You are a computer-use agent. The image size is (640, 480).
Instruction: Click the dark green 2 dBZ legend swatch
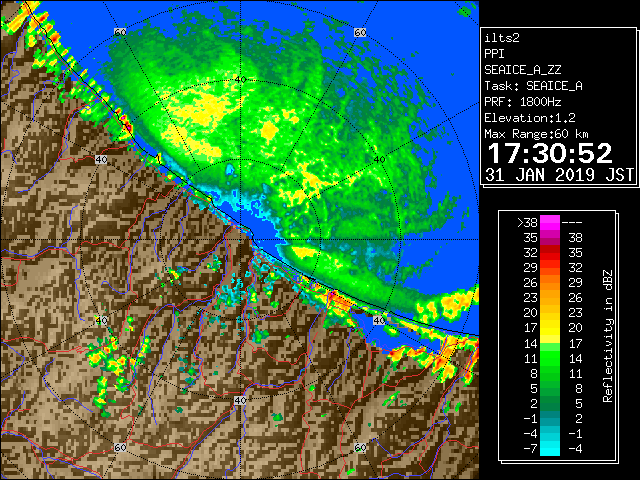point(550,403)
